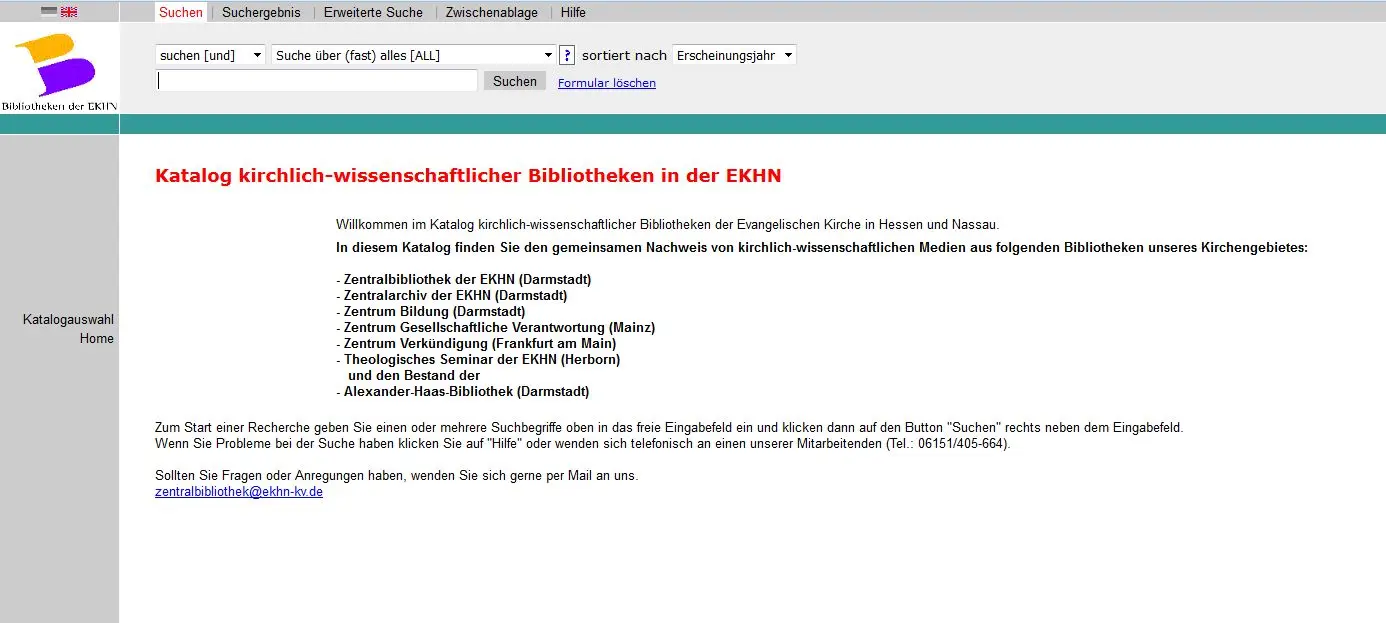Click the zentralbibliothek@ekhn-kv.de email link
Image resolution: width=1386 pixels, height=623 pixels.
(239, 492)
